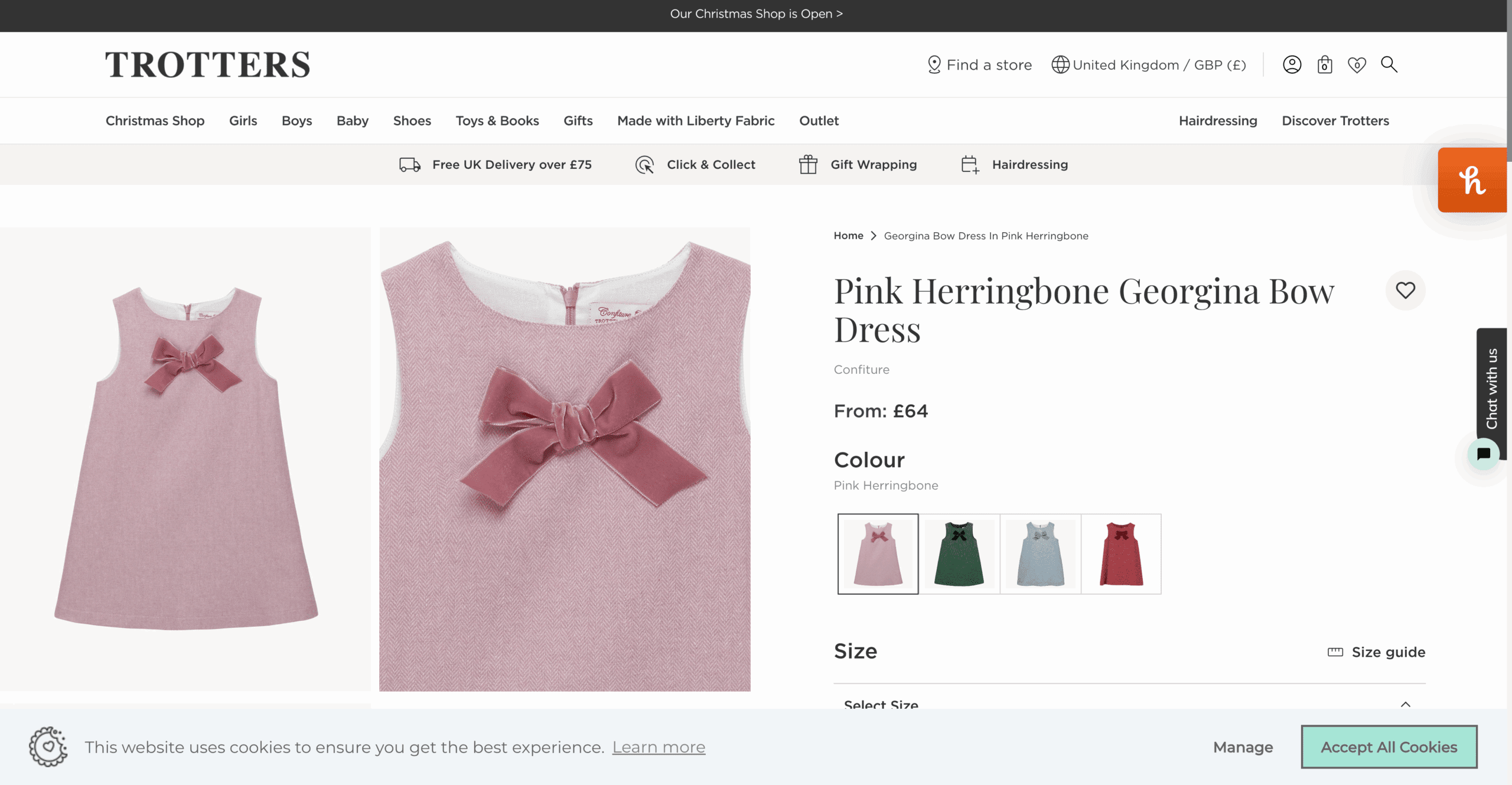This screenshot has height=785, width=1512.
Task: Click the Find a store pin
Action: point(934,64)
